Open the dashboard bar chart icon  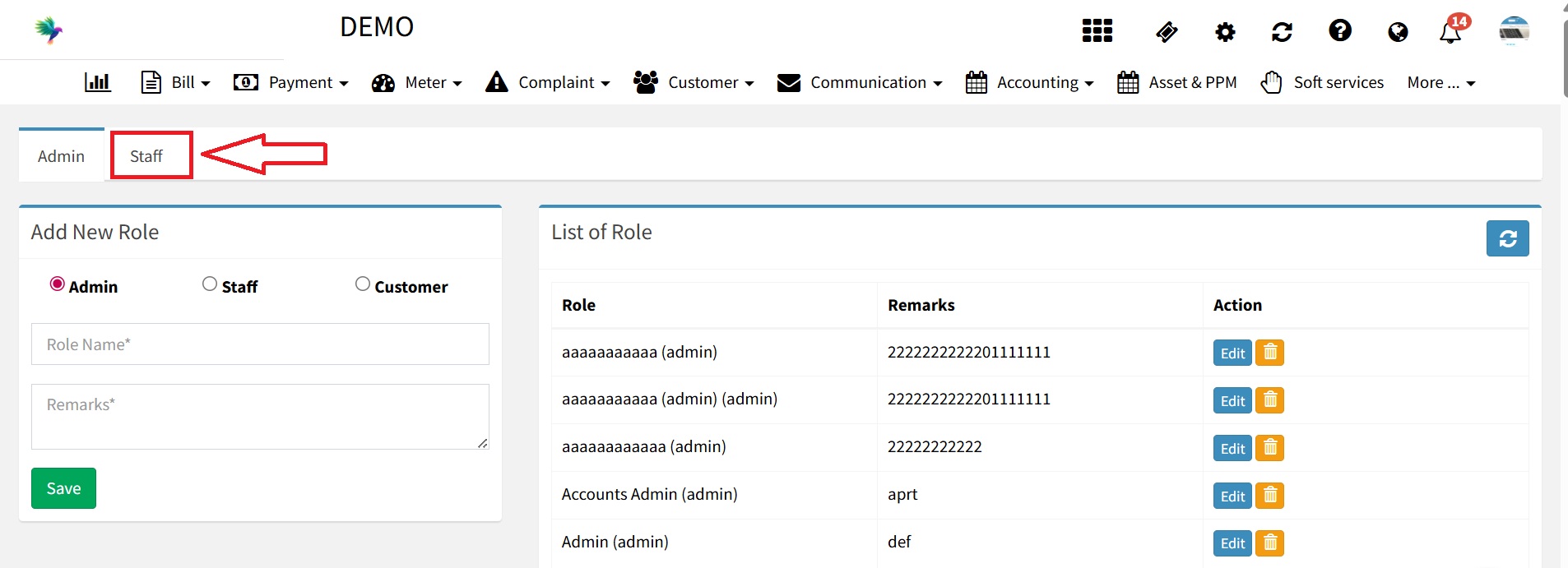point(97,82)
